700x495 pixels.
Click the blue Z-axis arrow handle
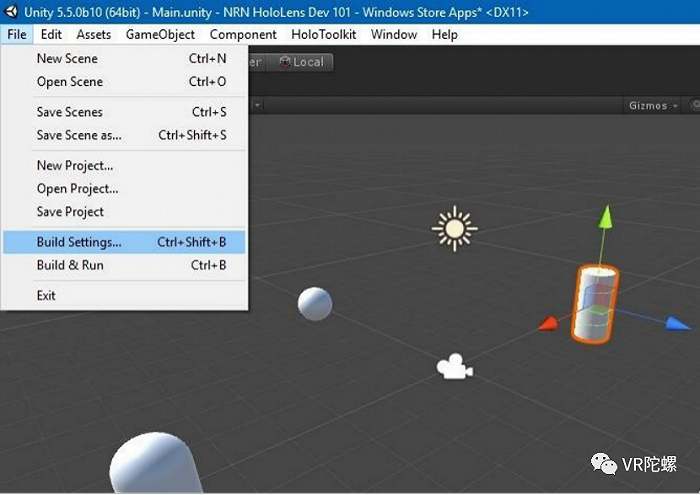click(678, 323)
